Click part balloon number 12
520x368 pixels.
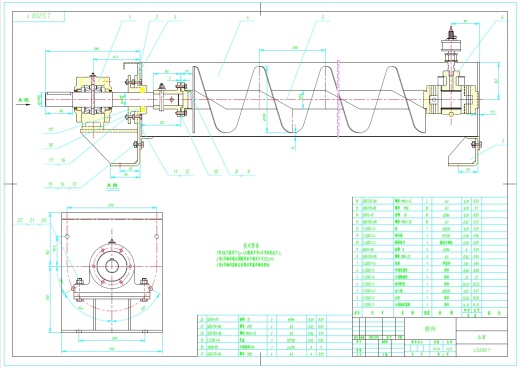[x=187, y=172]
